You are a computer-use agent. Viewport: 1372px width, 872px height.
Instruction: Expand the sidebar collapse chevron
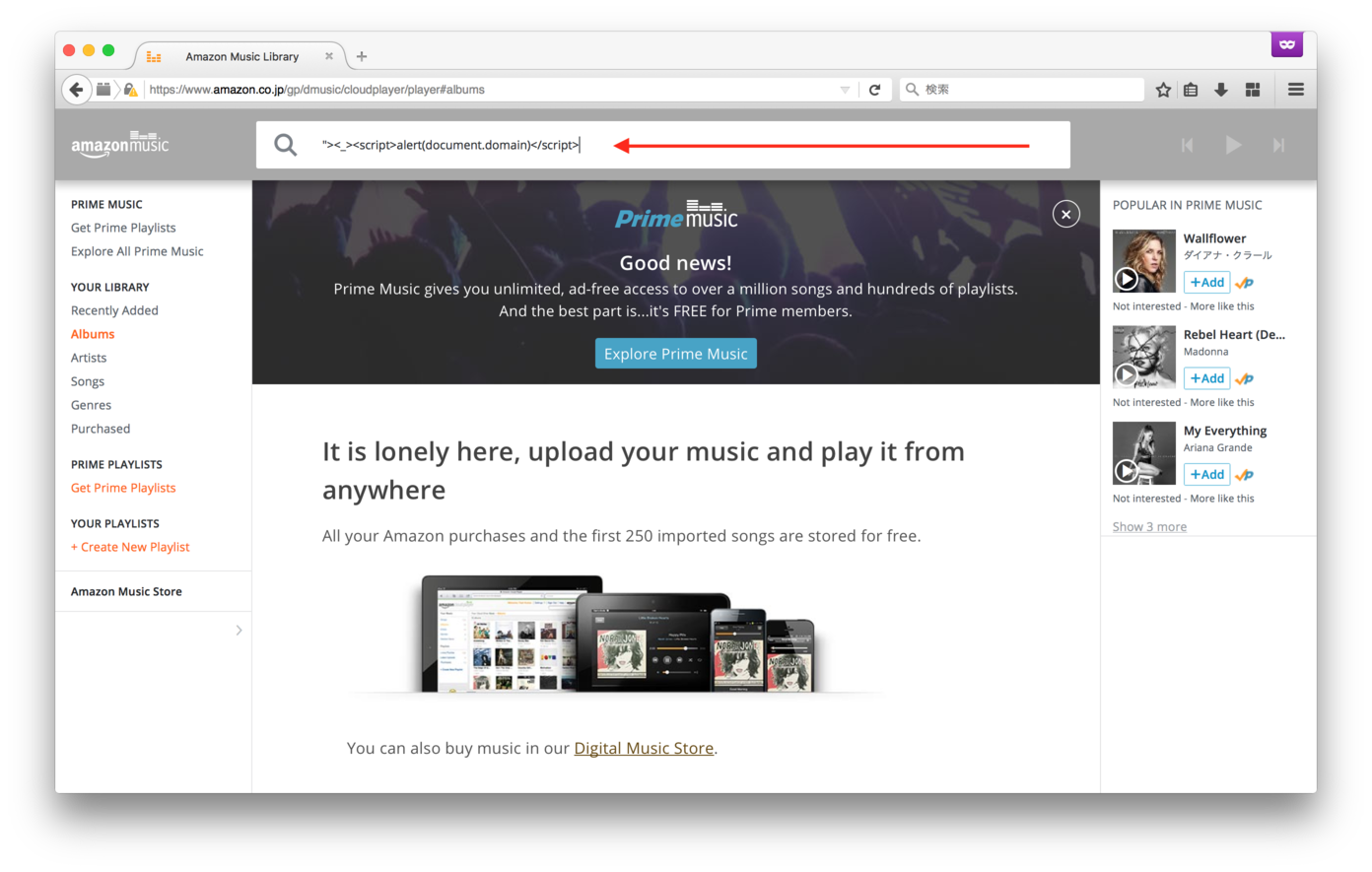click(x=239, y=630)
